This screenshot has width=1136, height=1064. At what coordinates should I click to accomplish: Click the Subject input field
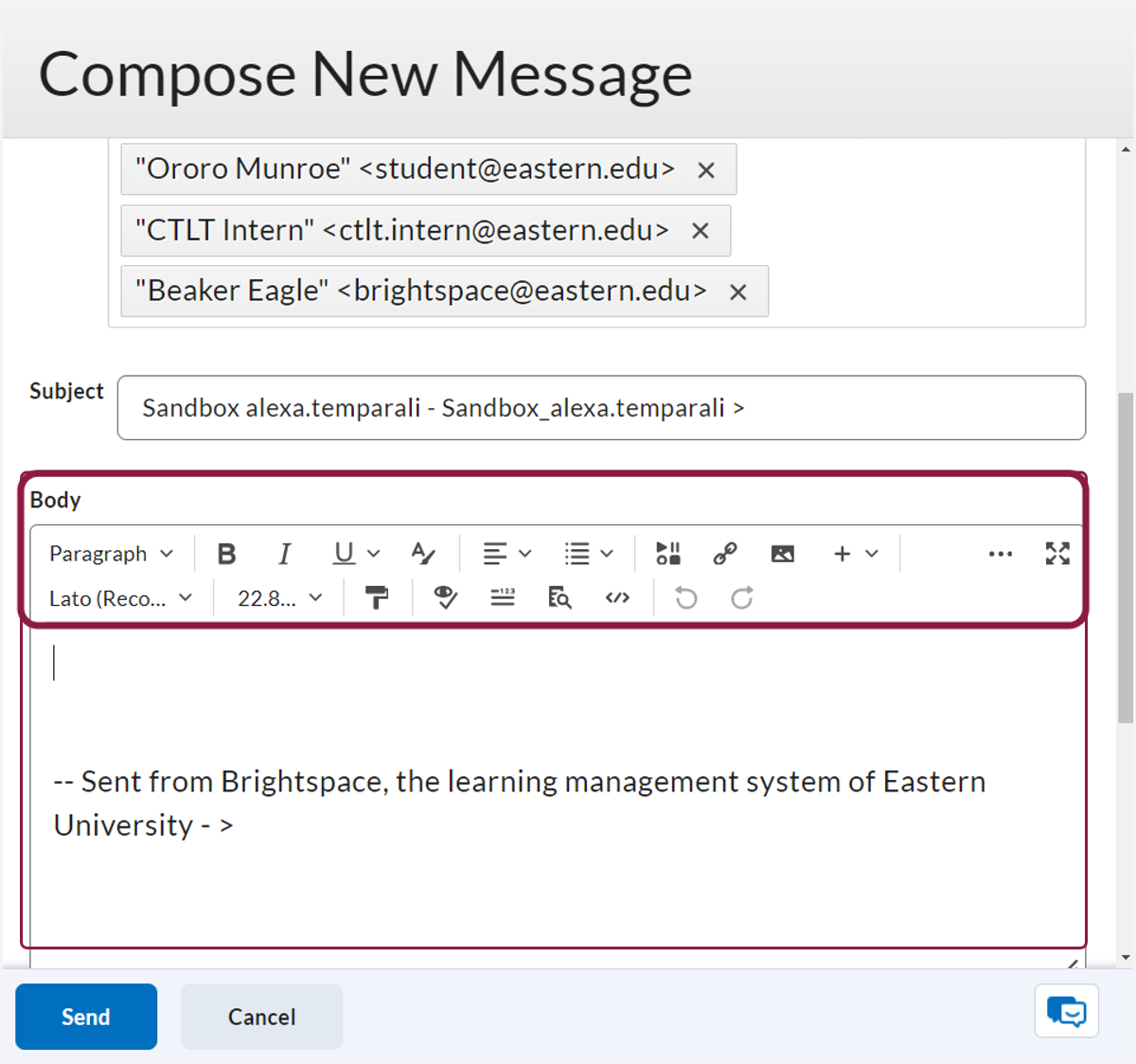click(x=601, y=408)
